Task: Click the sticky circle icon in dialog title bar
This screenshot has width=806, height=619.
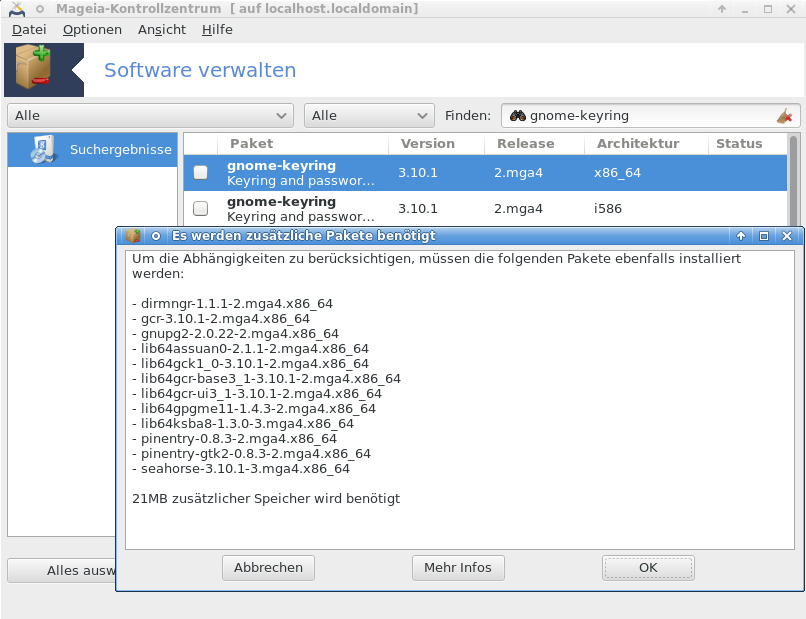Action: (156, 236)
